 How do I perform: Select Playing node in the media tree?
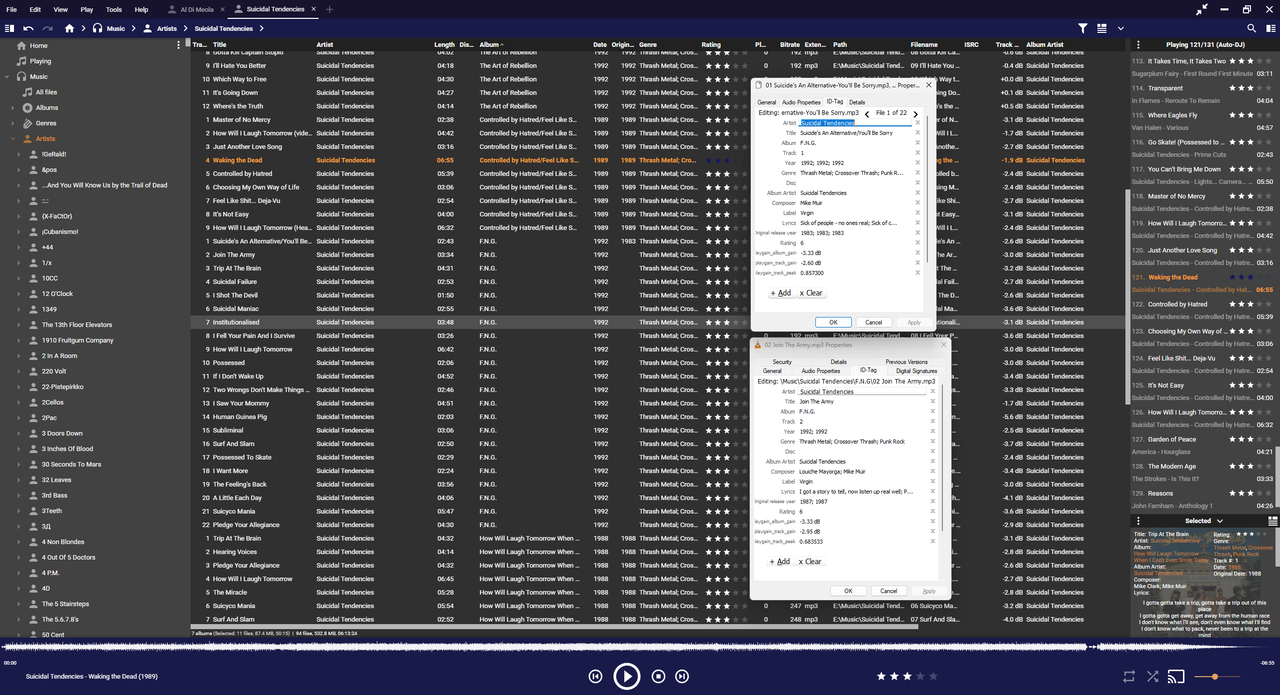click(x=40, y=61)
